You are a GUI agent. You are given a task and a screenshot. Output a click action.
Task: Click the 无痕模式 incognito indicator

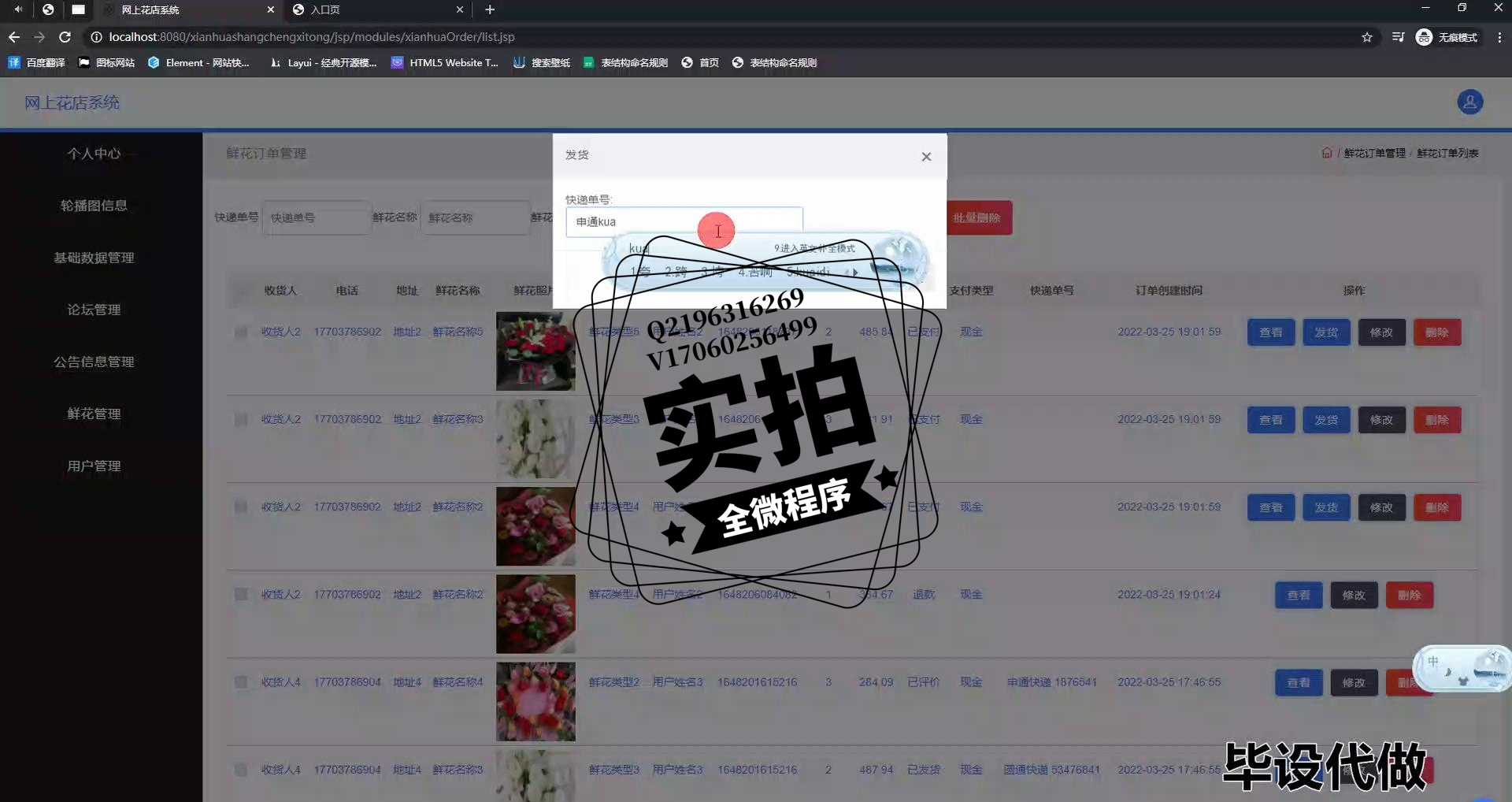1447,37
